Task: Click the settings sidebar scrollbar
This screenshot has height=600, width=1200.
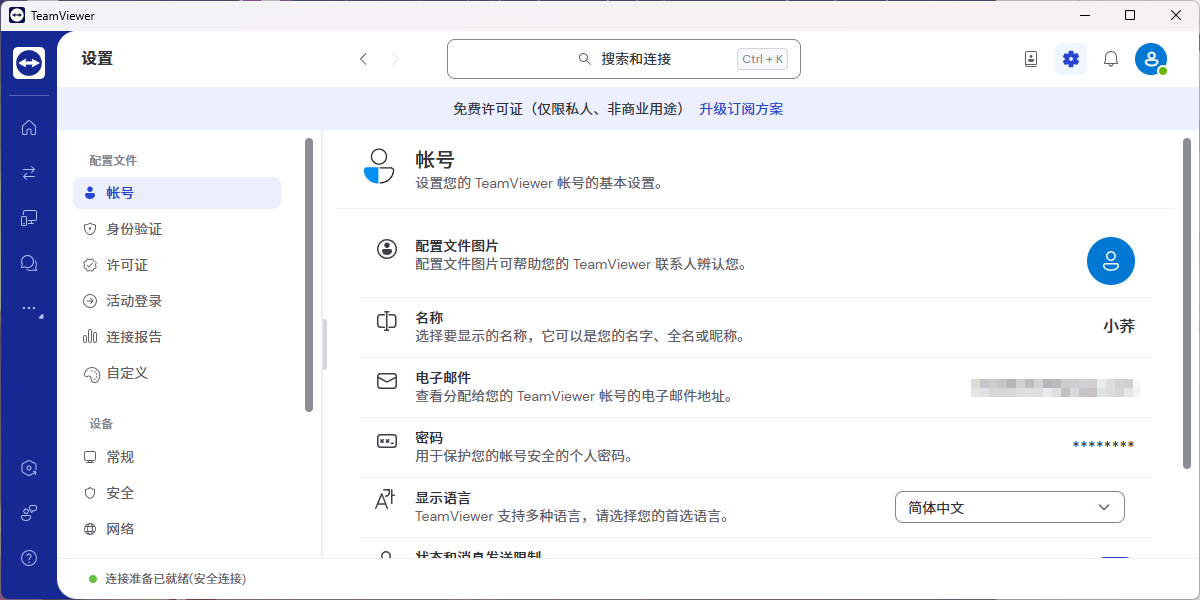Action: click(309, 275)
